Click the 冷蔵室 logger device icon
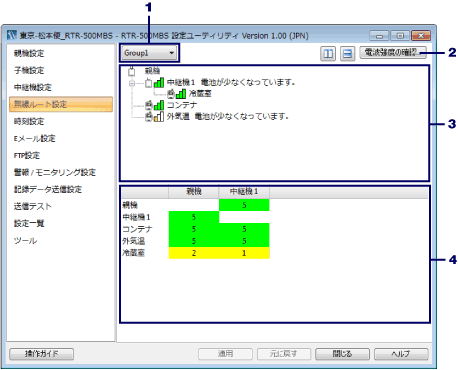This screenshot has height=370, width=458. click(x=171, y=94)
